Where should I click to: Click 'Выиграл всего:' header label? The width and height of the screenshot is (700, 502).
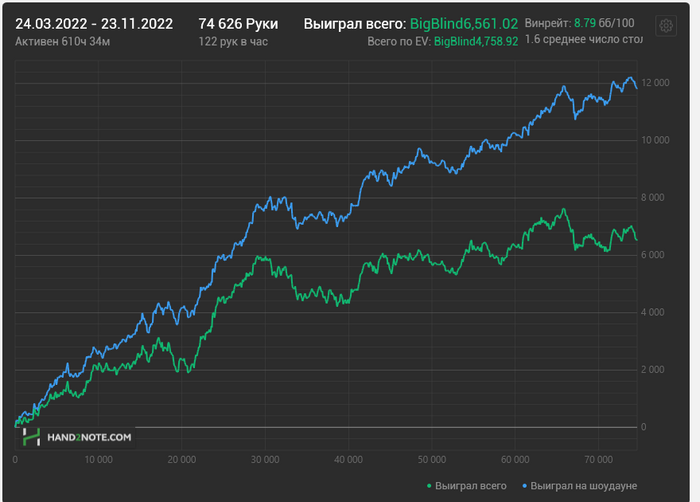click(355, 24)
